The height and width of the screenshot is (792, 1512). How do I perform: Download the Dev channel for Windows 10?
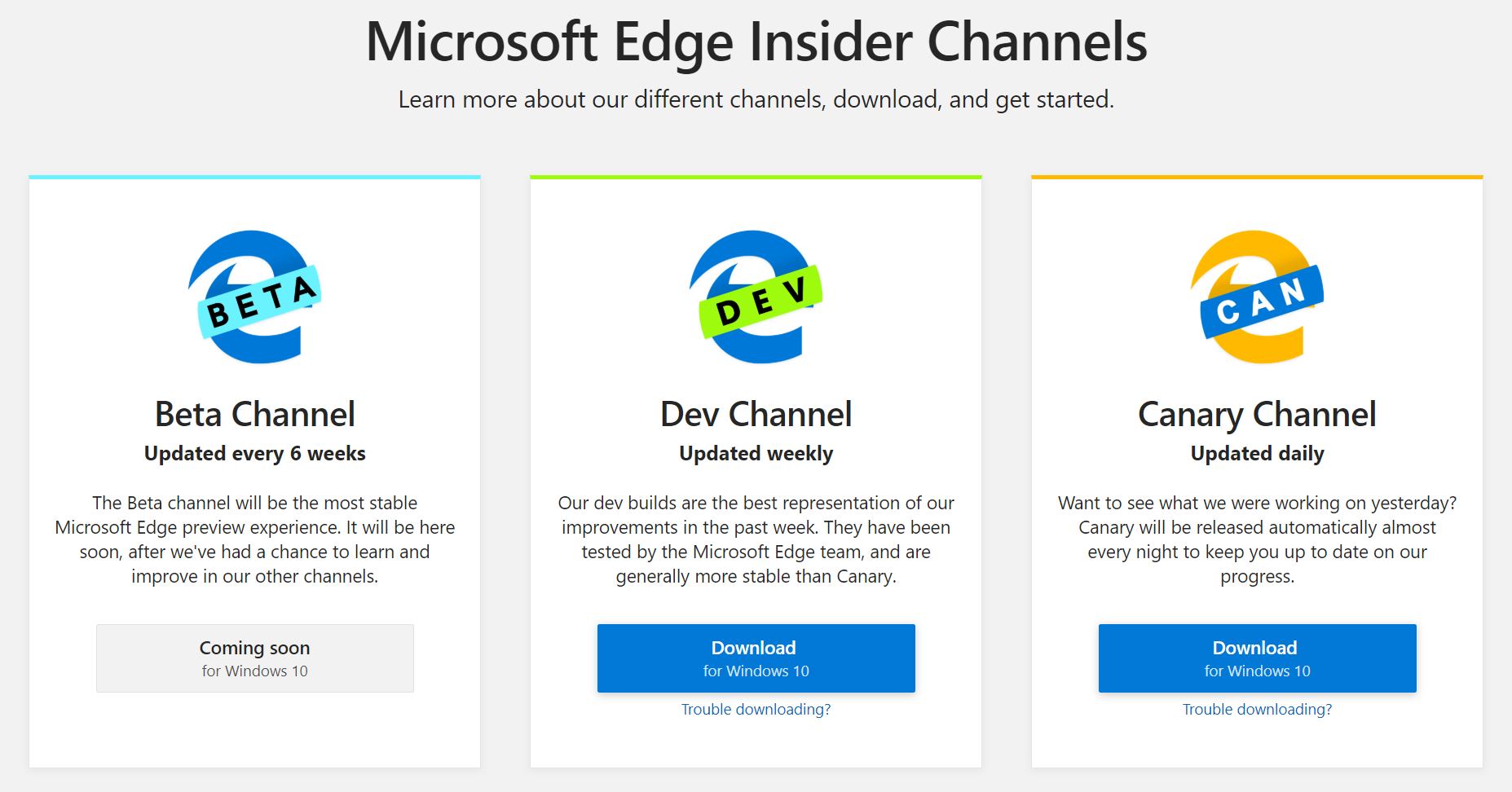coord(756,658)
